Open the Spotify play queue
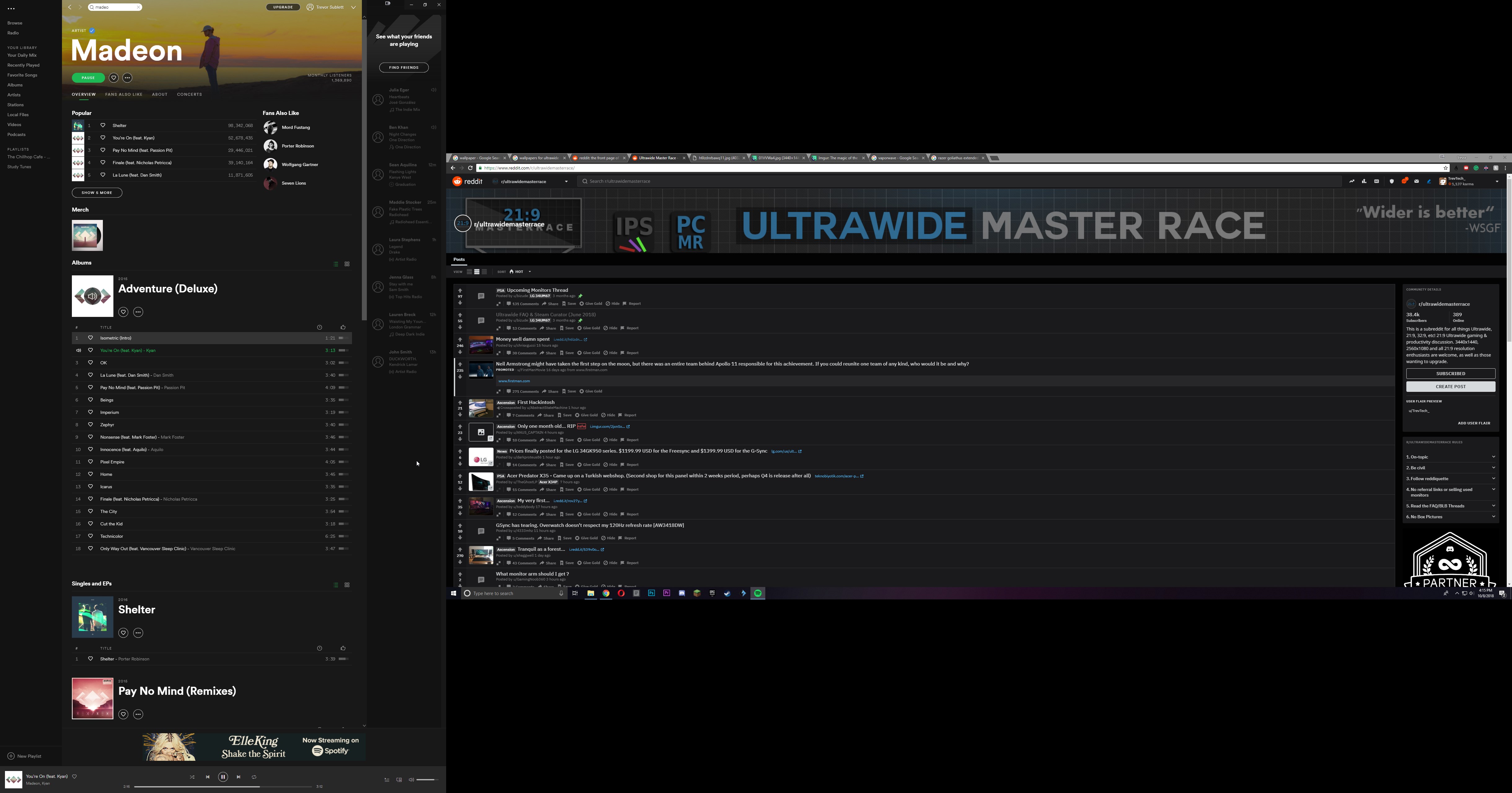Viewport: 1512px width, 793px height. pyautogui.click(x=387, y=780)
